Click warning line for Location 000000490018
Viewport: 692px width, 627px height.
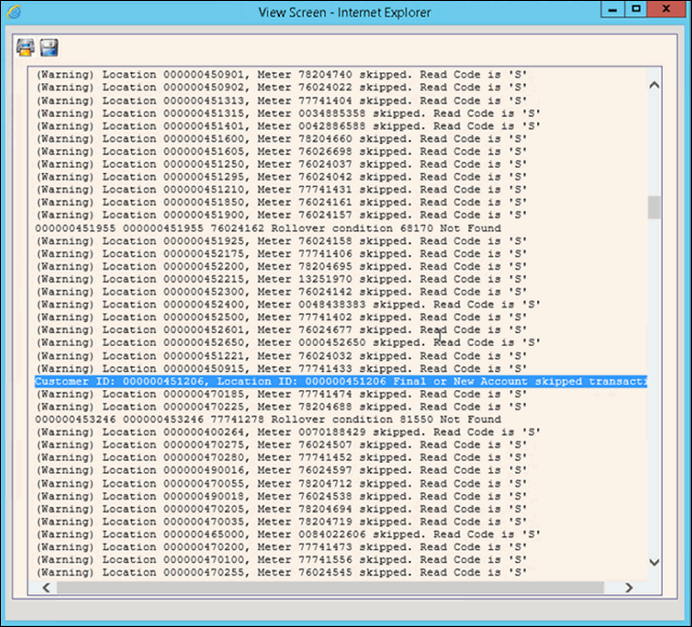pos(281,497)
